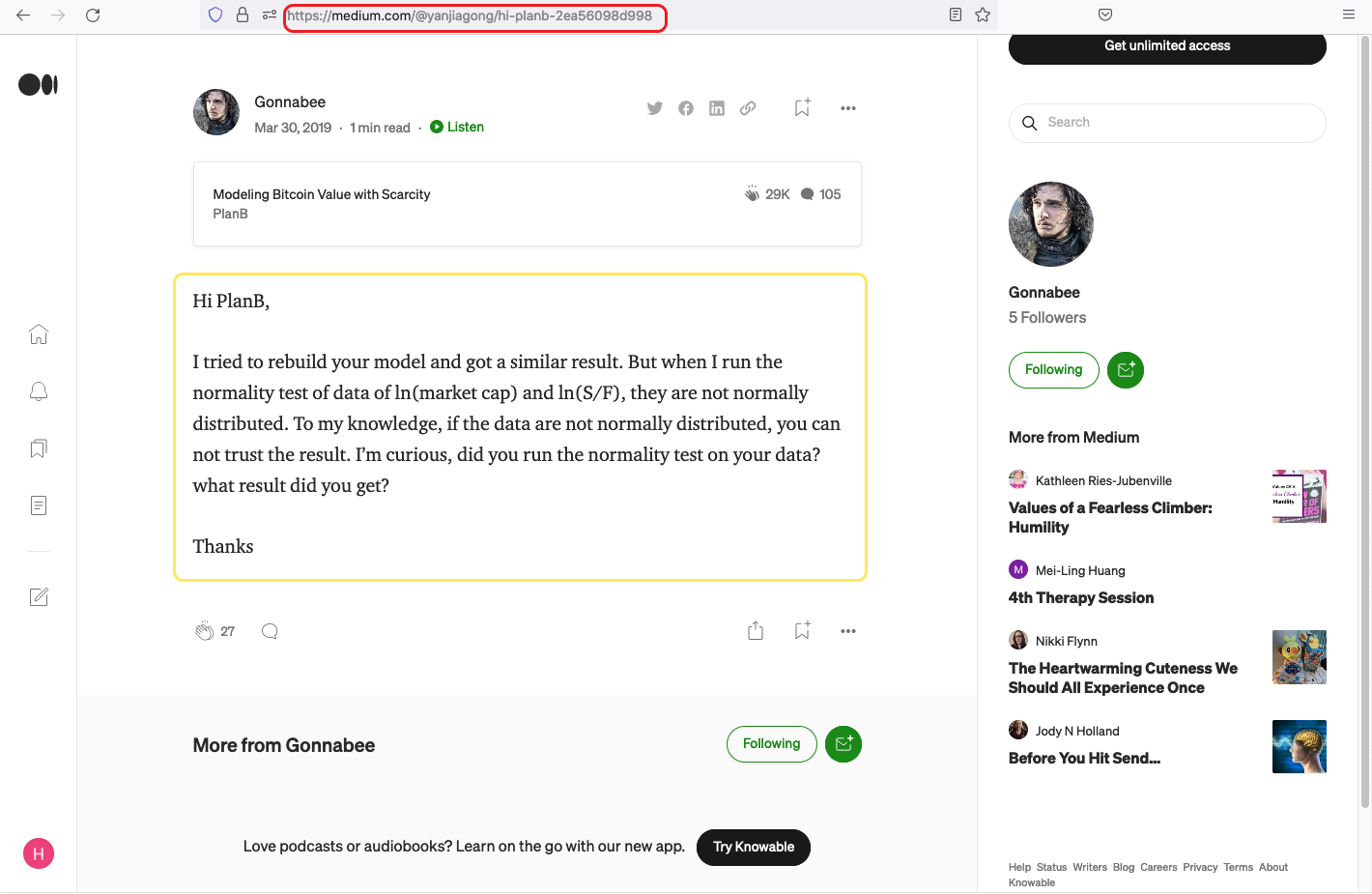Click Kathleen Ries-Jubenville author name
1372x894 pixels.
tap(1103, 480)
